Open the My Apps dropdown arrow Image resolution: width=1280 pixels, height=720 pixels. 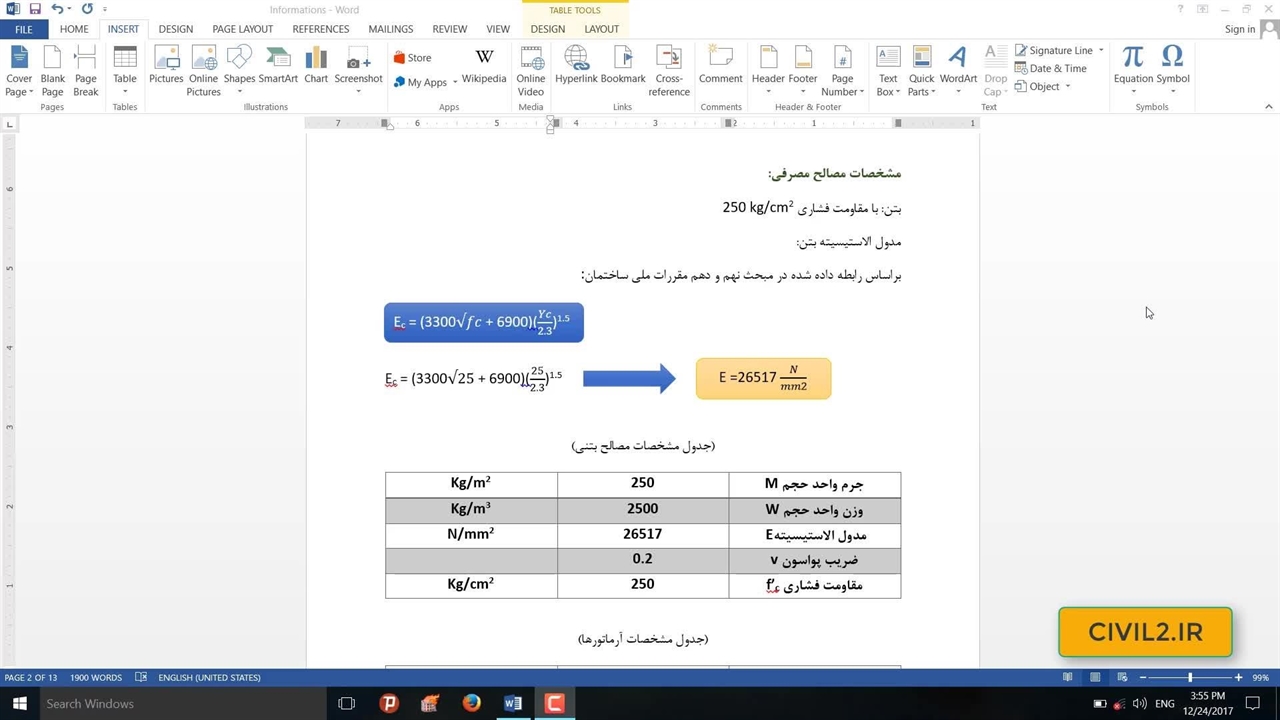pyautogui.click(x=455, y=83)
